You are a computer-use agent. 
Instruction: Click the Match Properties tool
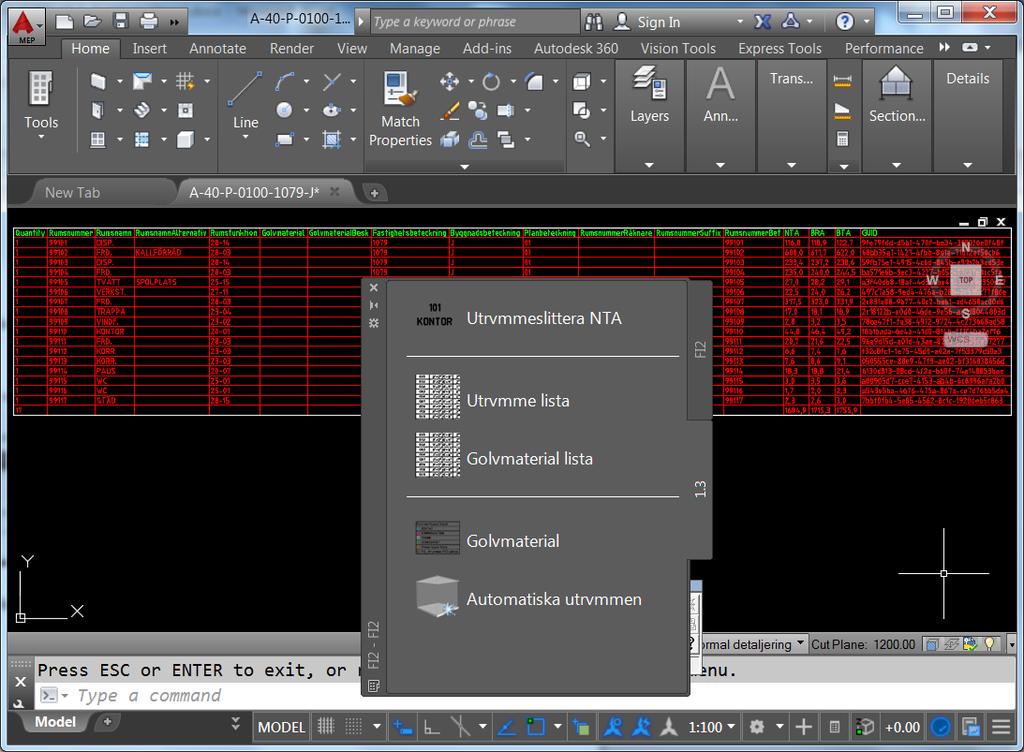click(x=400, y=110)
